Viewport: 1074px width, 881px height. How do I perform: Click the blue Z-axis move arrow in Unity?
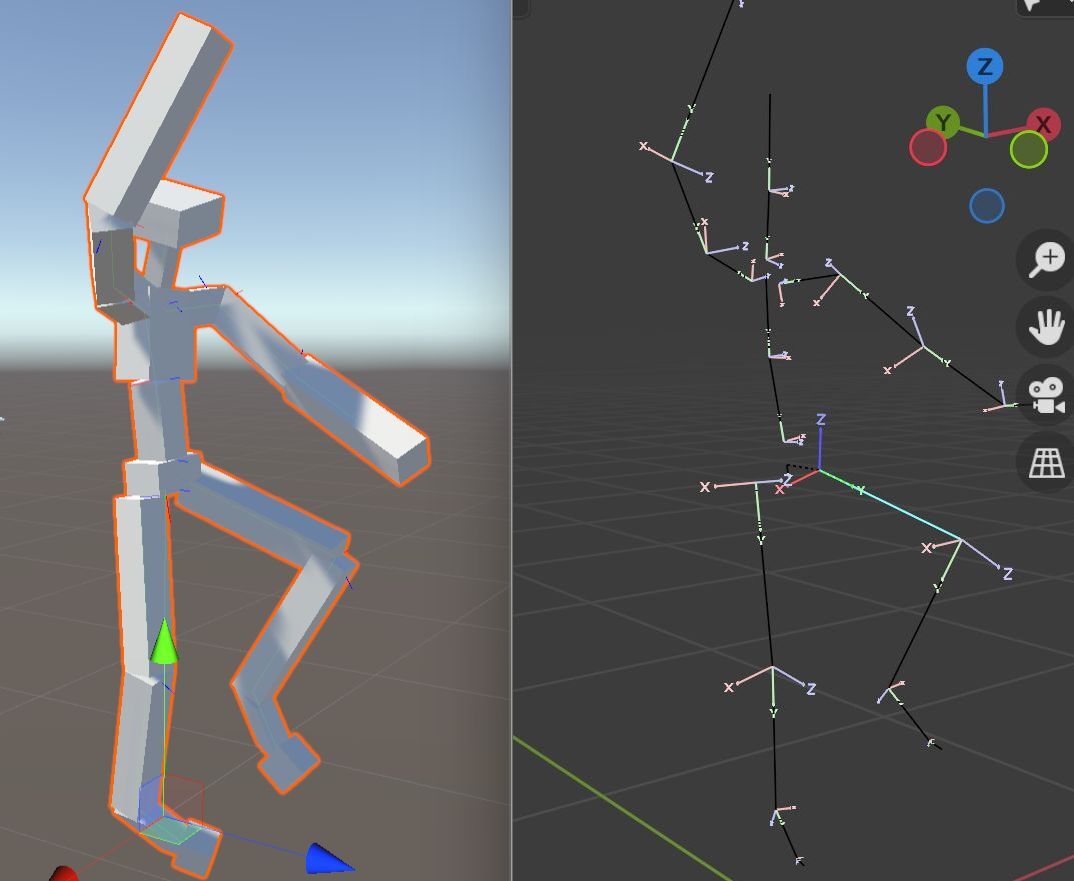(329, 858)
